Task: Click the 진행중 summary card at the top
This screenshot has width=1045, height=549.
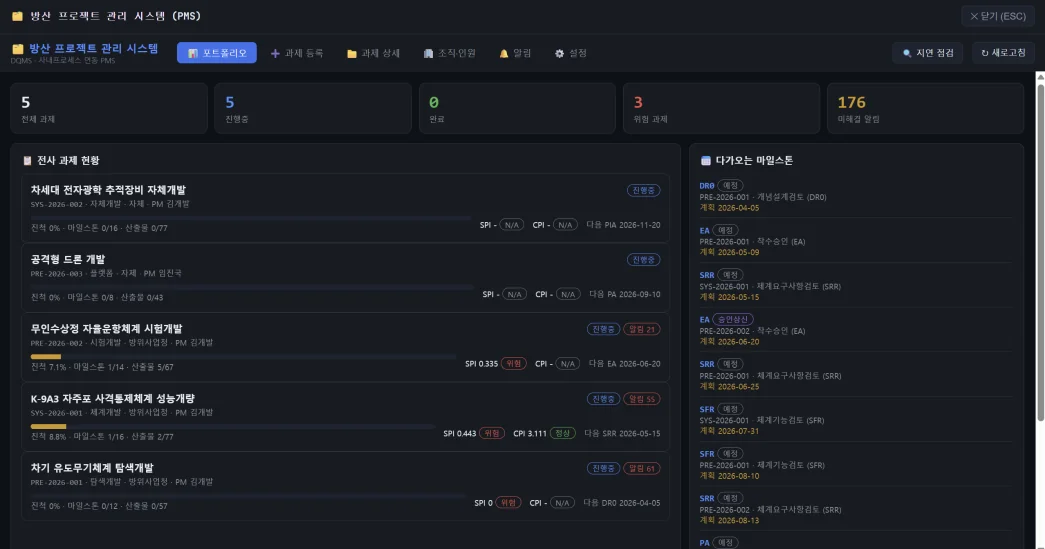Action: [313, 109]
